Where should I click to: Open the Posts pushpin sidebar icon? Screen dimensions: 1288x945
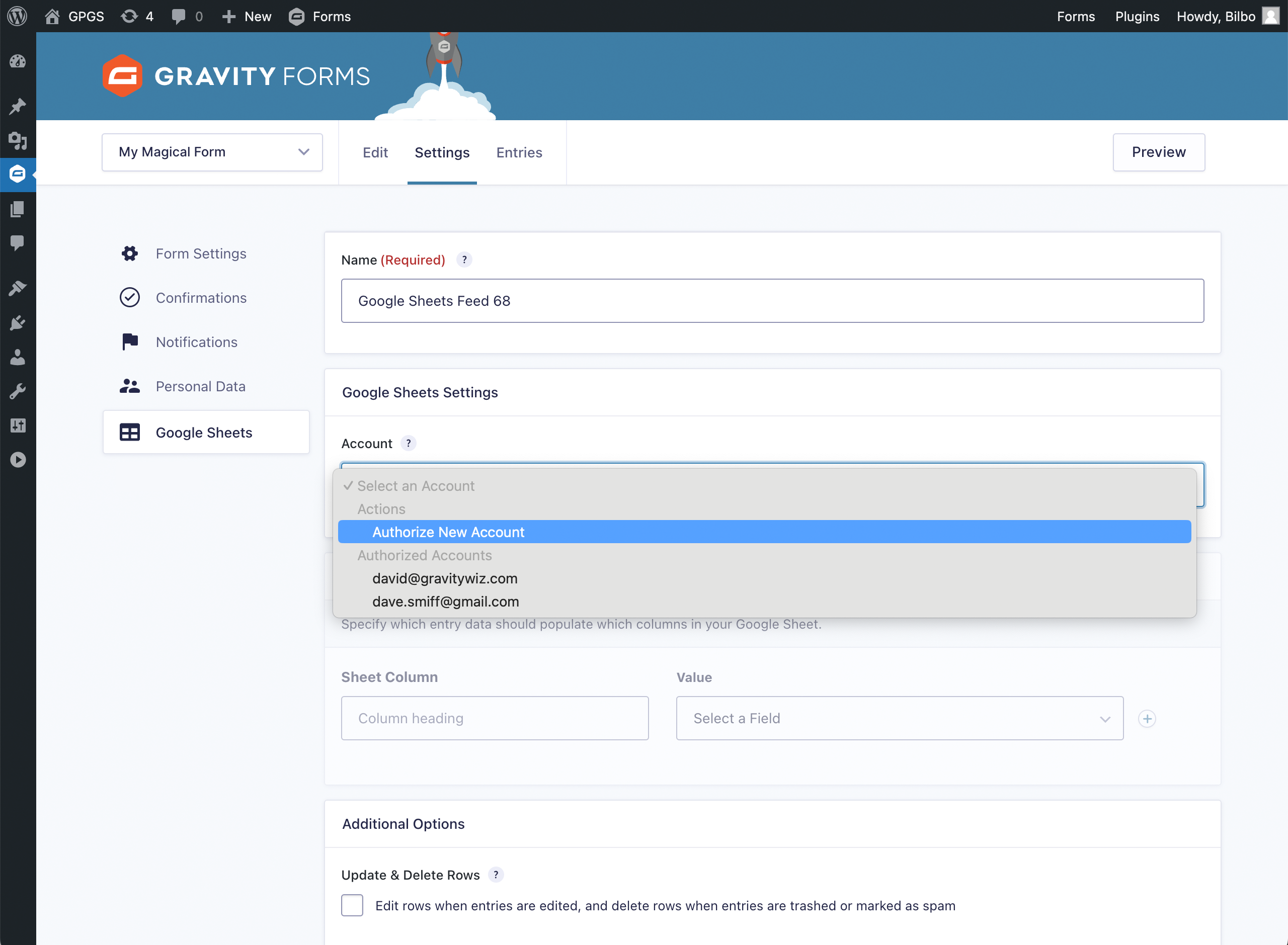tap(18, 107)
